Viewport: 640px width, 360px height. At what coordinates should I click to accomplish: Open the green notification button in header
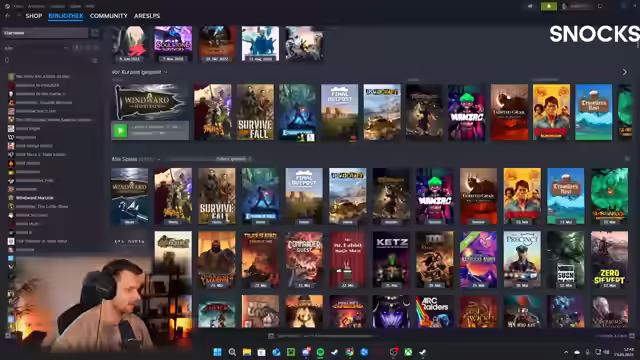tap(549, 6)
